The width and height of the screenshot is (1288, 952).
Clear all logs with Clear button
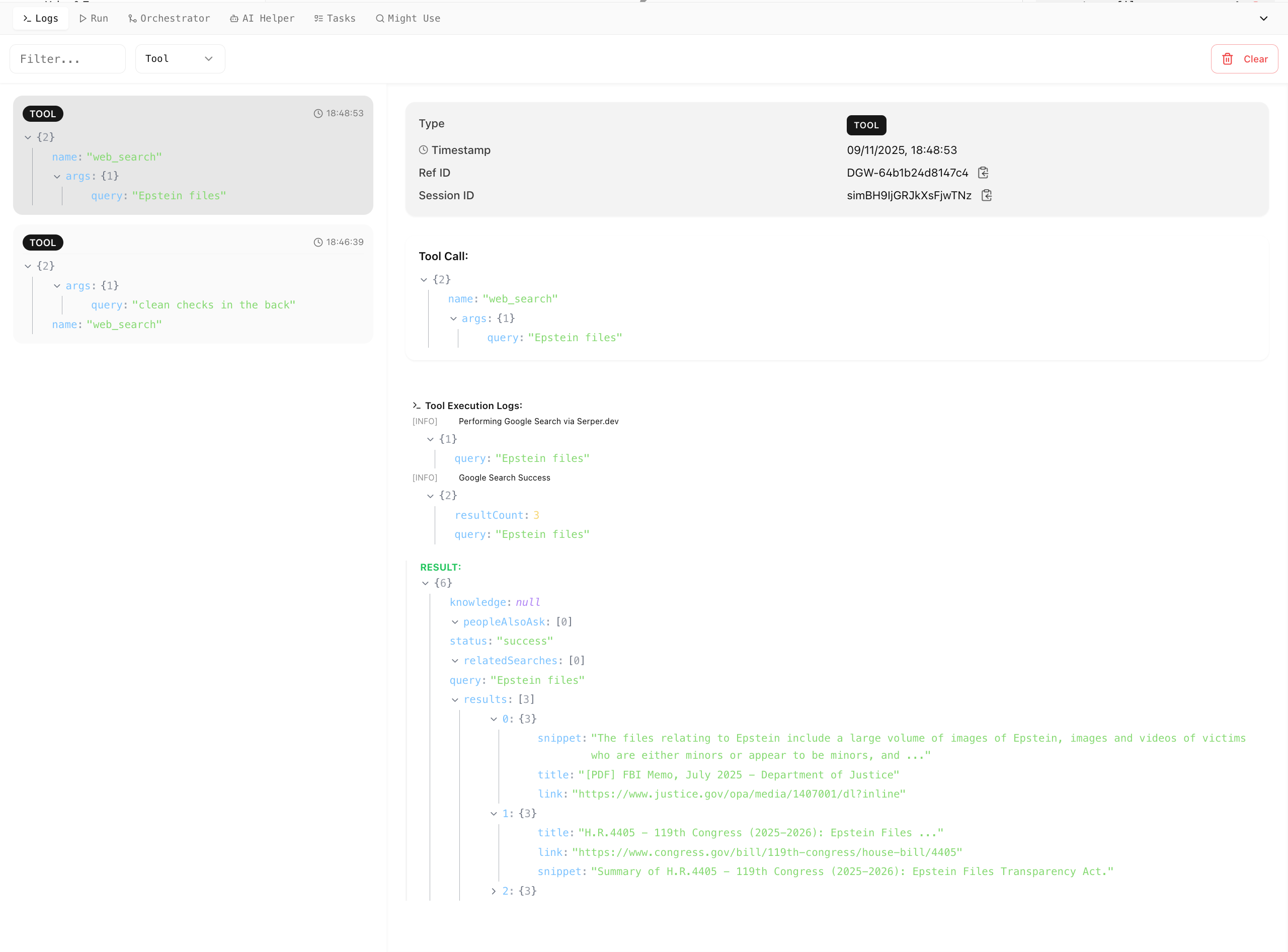tap(1244, 59)
